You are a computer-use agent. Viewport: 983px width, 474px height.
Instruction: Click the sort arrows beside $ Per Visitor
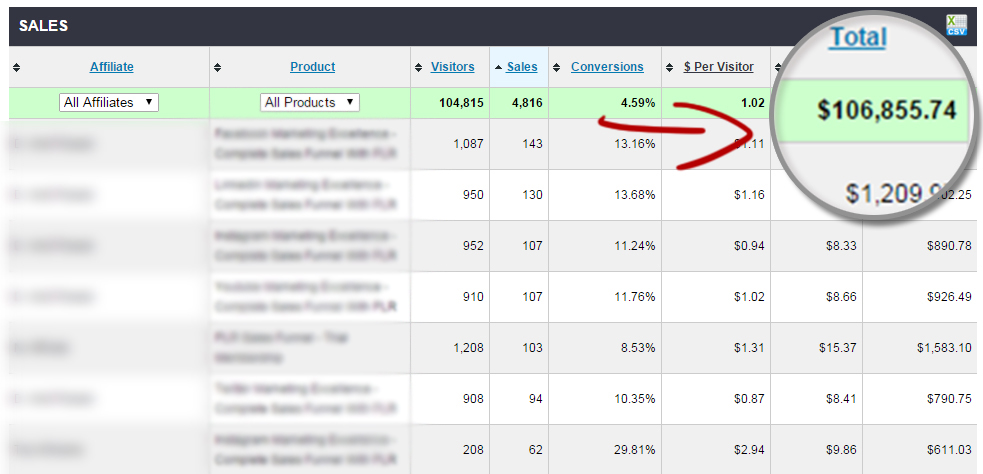click(x=669, y=68)
